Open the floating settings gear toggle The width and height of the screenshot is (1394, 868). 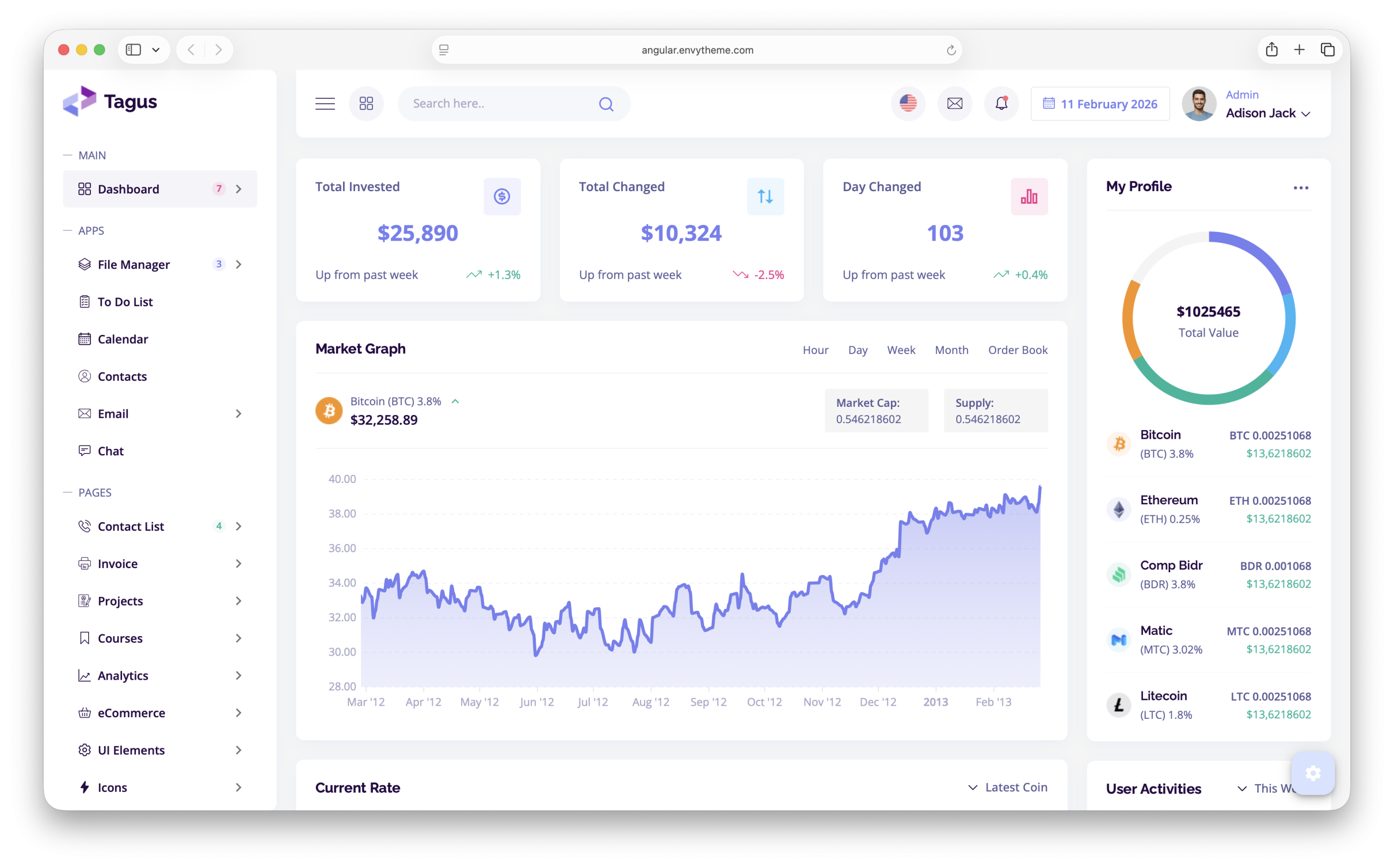[1312, 773]
